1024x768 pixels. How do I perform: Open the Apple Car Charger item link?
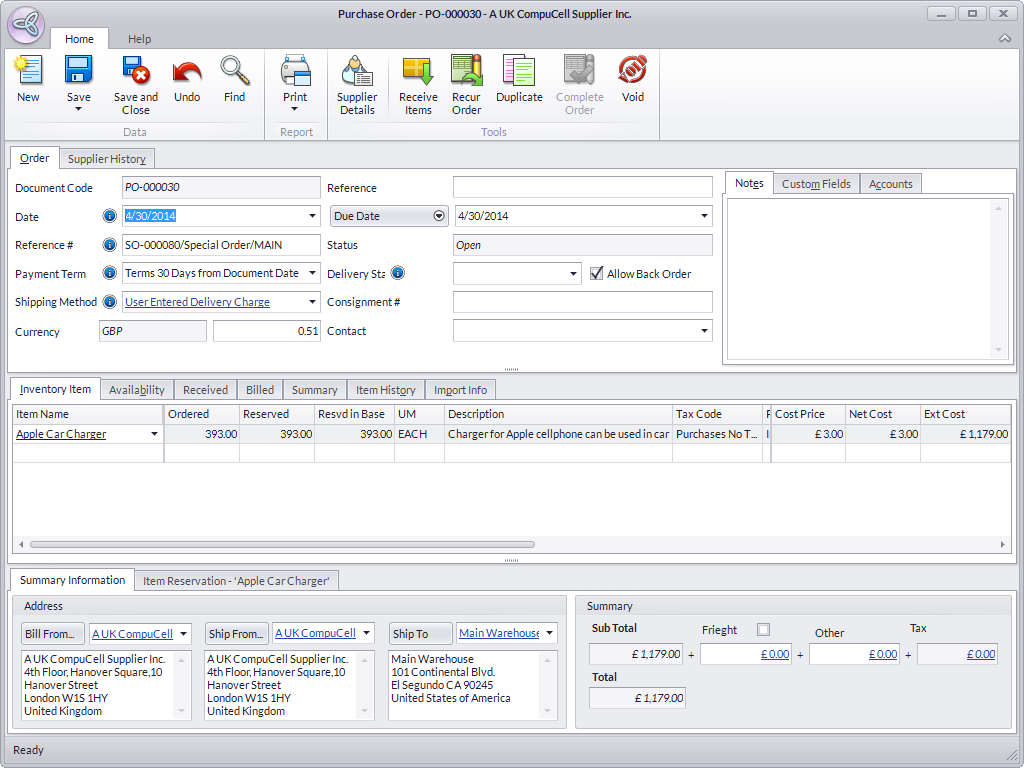(61, 434)
